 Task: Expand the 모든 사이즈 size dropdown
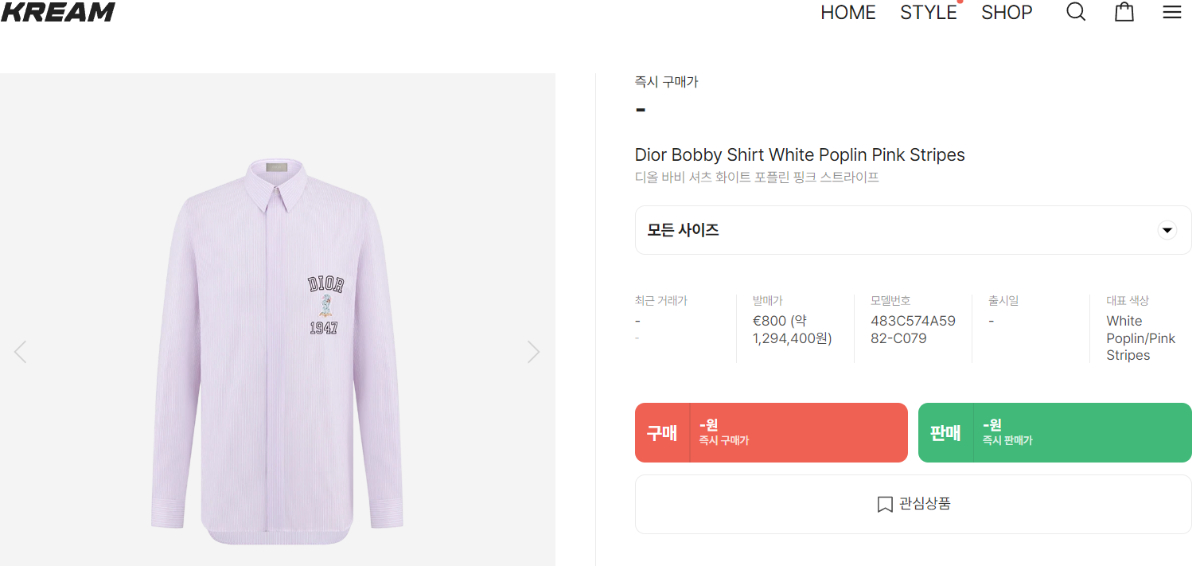(912, 230)
